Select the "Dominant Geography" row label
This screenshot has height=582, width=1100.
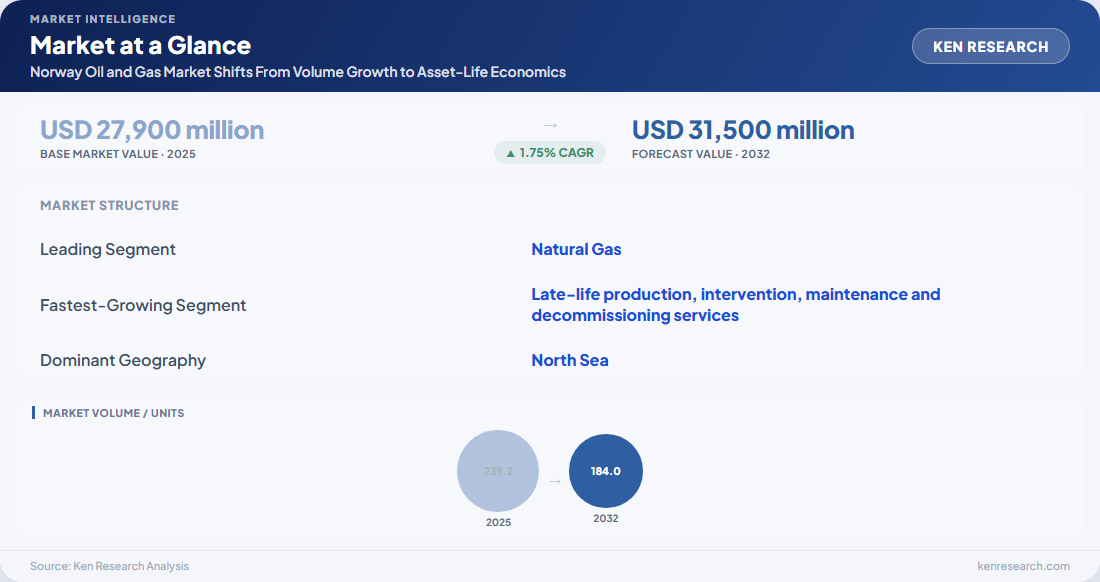(123, 360)
